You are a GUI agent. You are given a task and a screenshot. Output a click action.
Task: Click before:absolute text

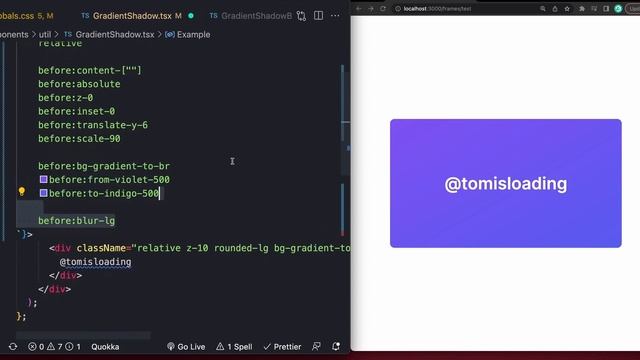[79, 84]
